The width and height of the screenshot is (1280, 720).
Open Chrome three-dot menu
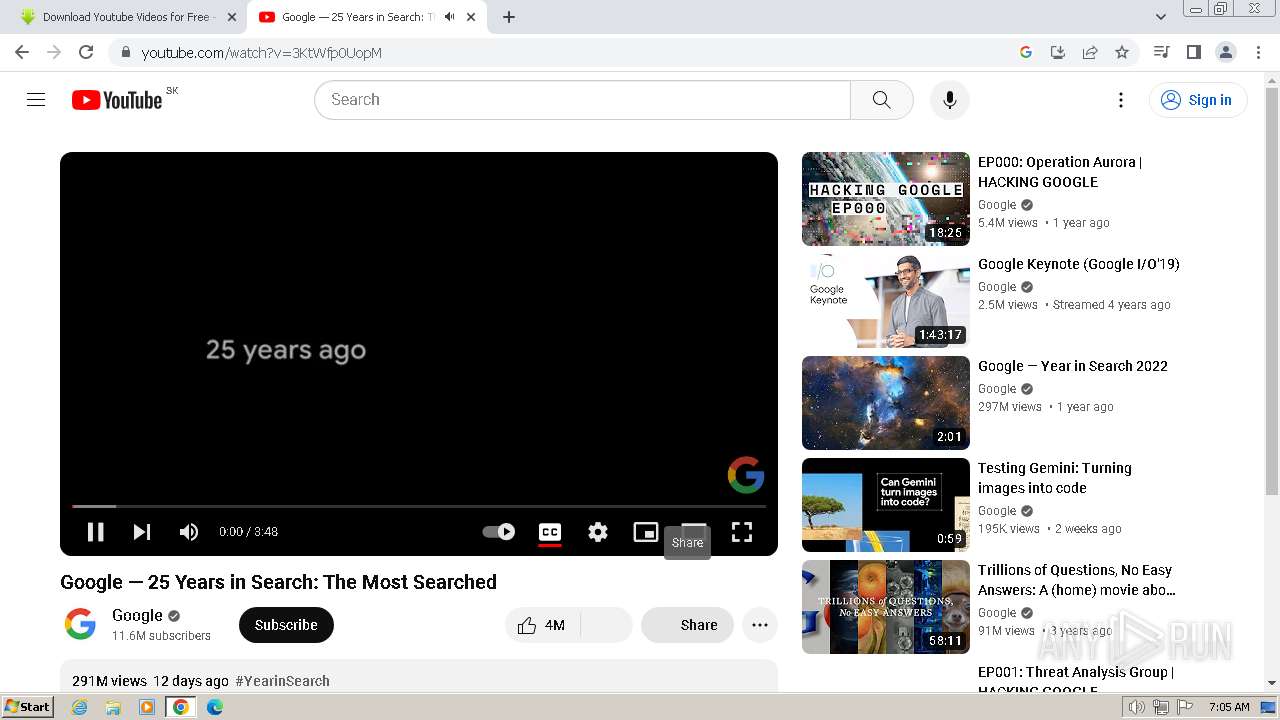pos(1258,52)
